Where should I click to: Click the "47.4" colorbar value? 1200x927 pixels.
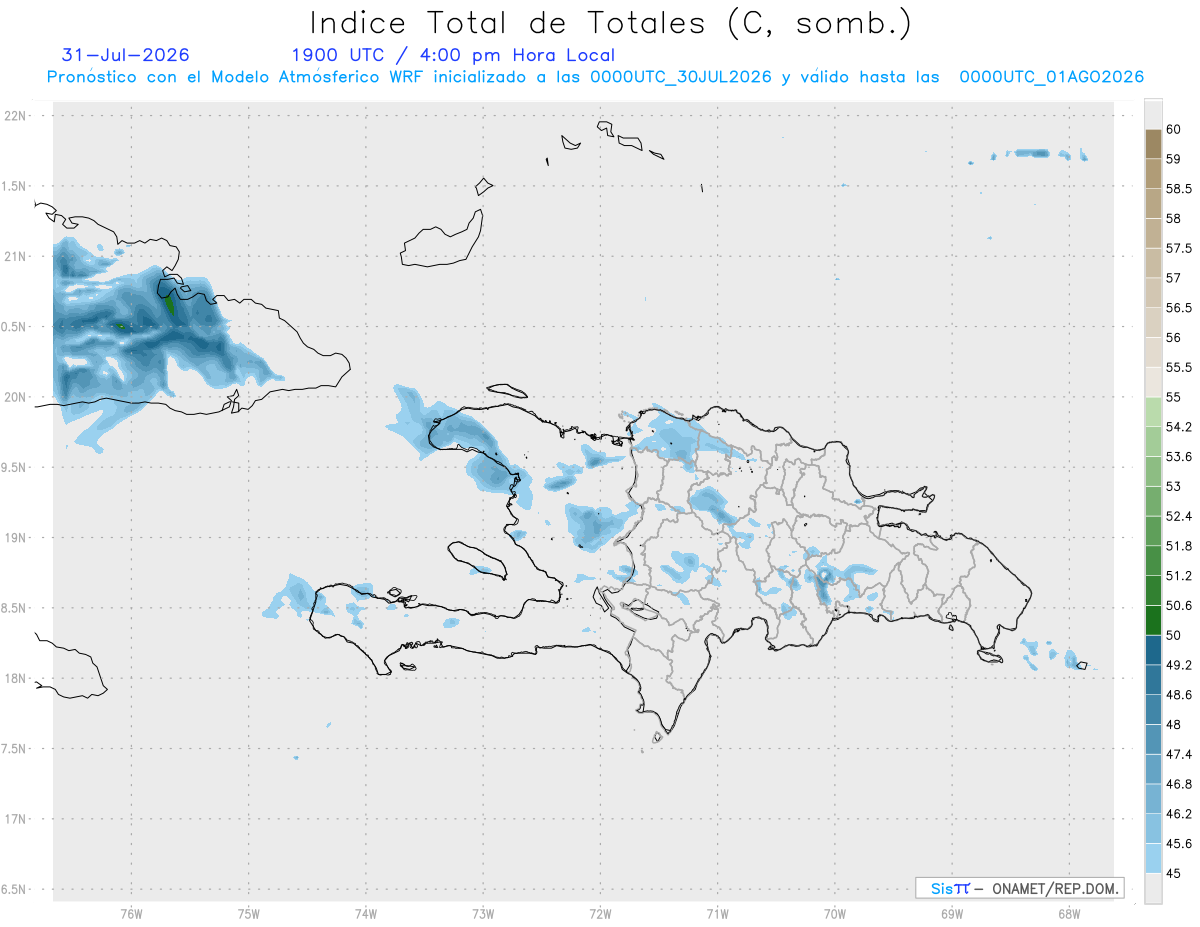[1178, 755]
